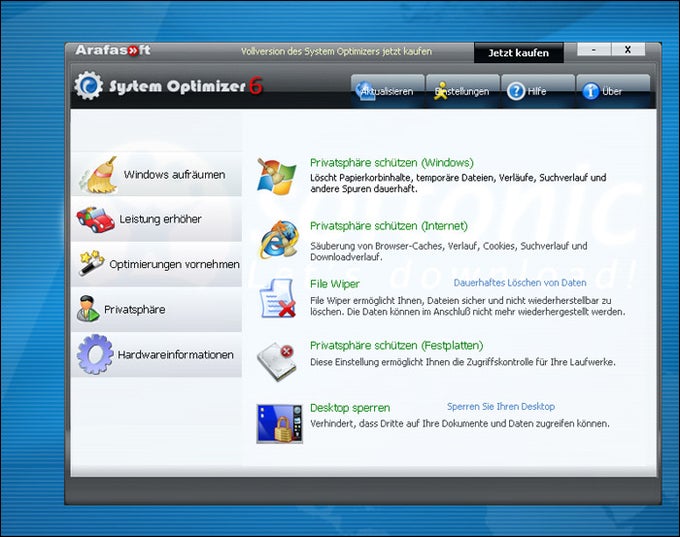Click the Desktop sperren heading
The width and height of the screenshot is (680, 537).
pos(350,408)
